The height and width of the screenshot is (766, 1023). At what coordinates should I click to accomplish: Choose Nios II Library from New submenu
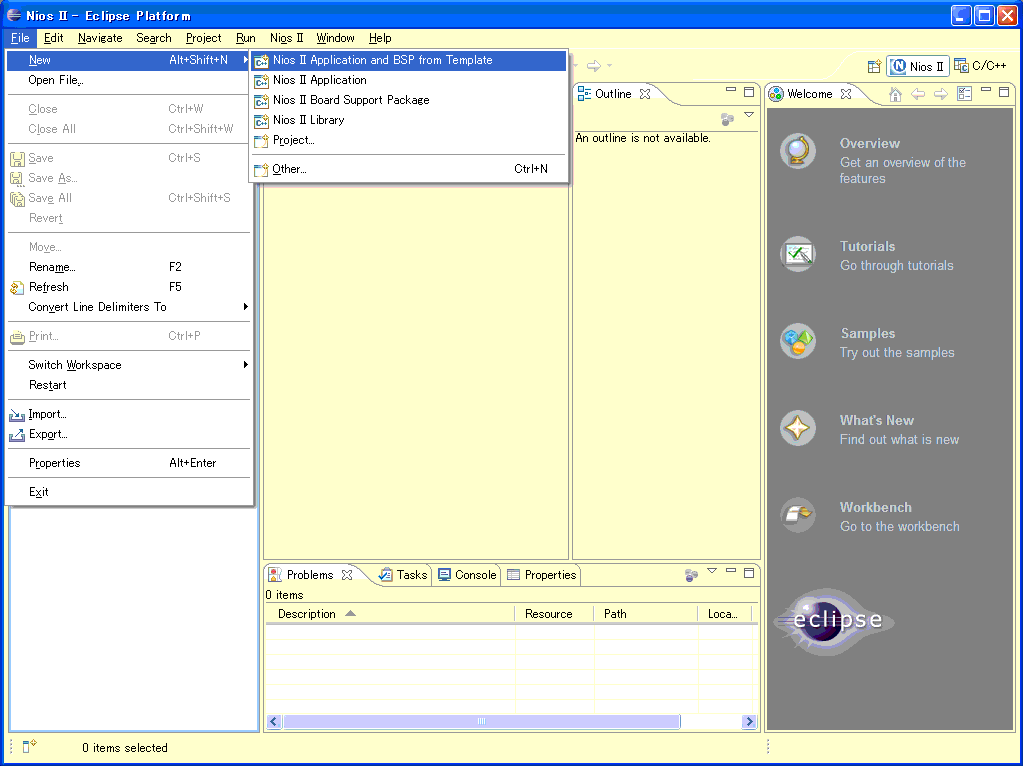409,120
